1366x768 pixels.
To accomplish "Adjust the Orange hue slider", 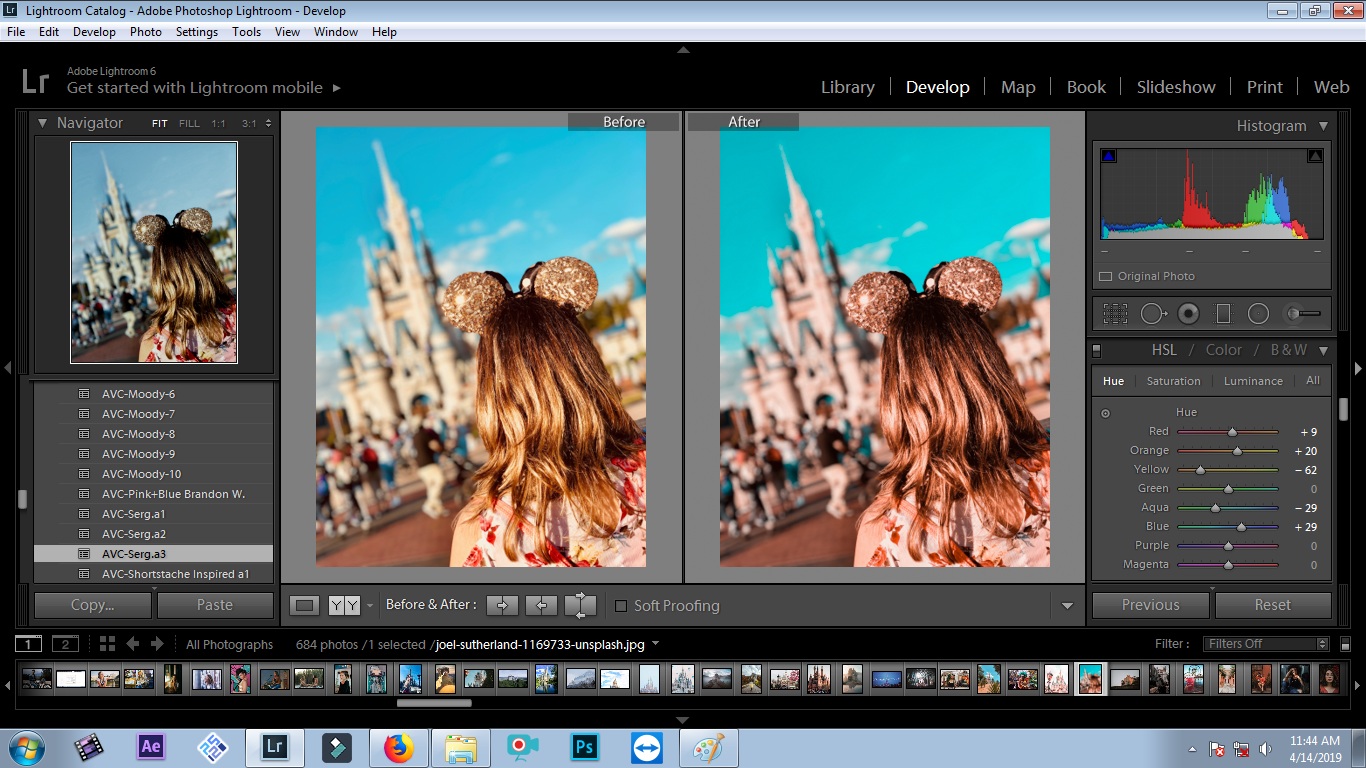I will [x=1237, y=451].
